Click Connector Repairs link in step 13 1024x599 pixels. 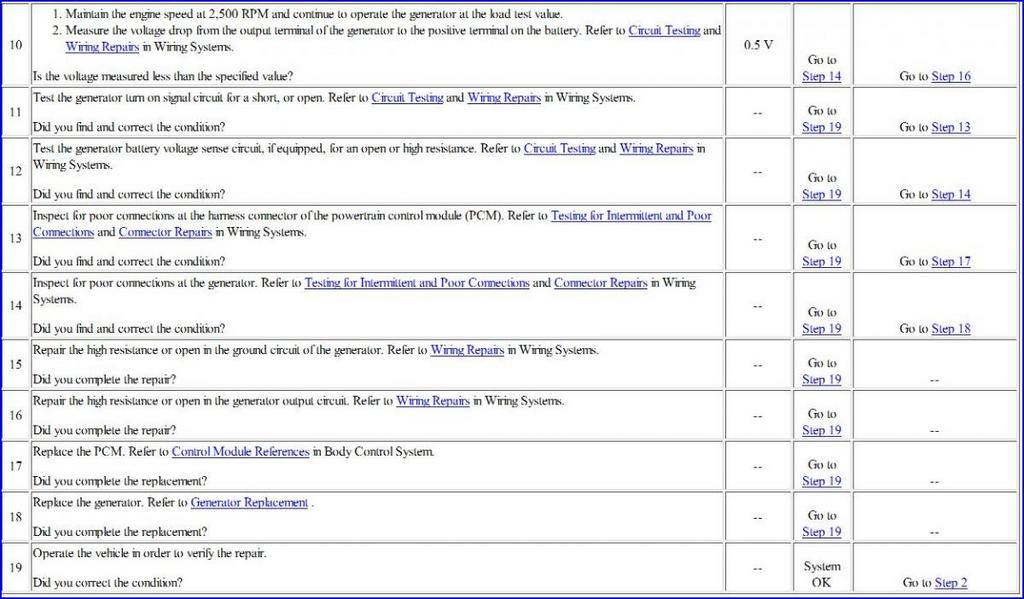[165, 233]
